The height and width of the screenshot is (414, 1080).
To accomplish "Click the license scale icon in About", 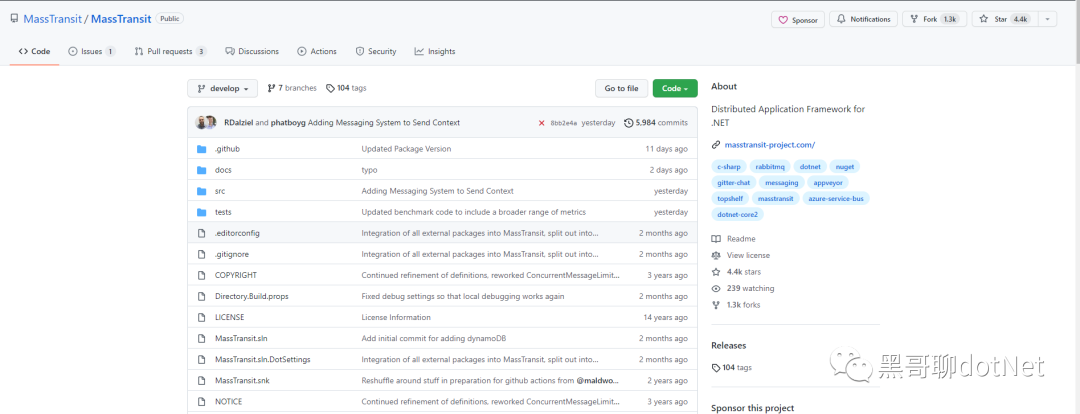I will point(716,256).
